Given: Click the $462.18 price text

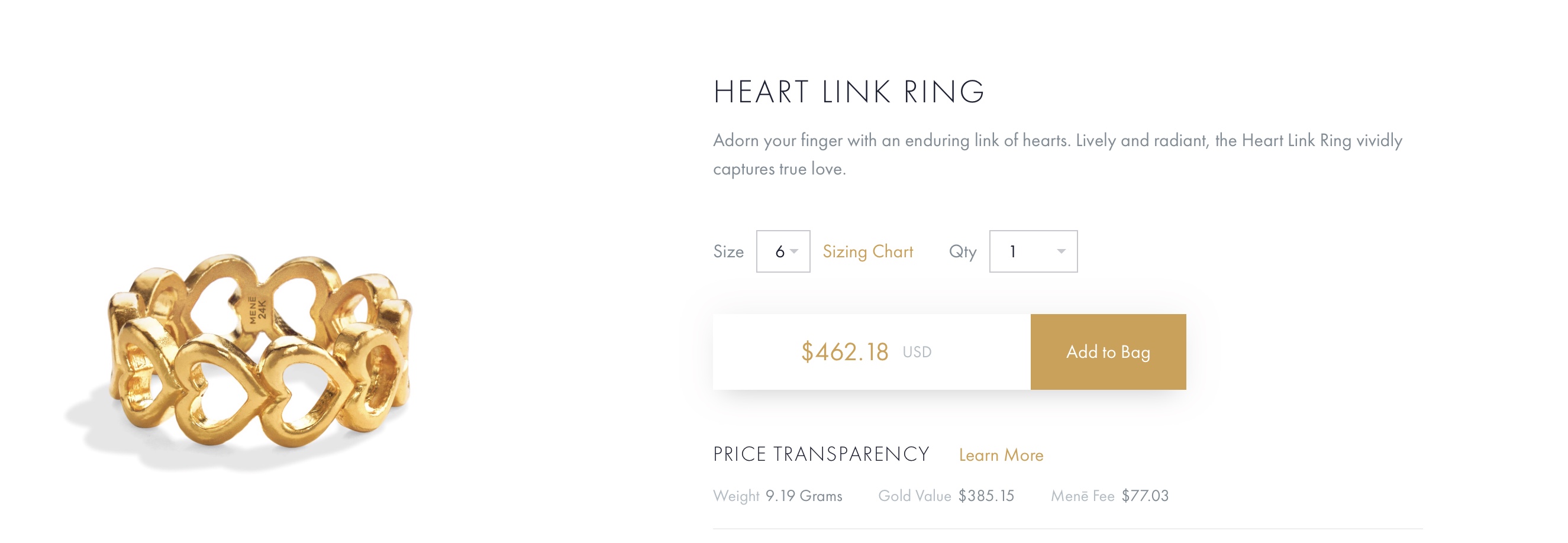Looking at the screenshot, I should [844, 352].
